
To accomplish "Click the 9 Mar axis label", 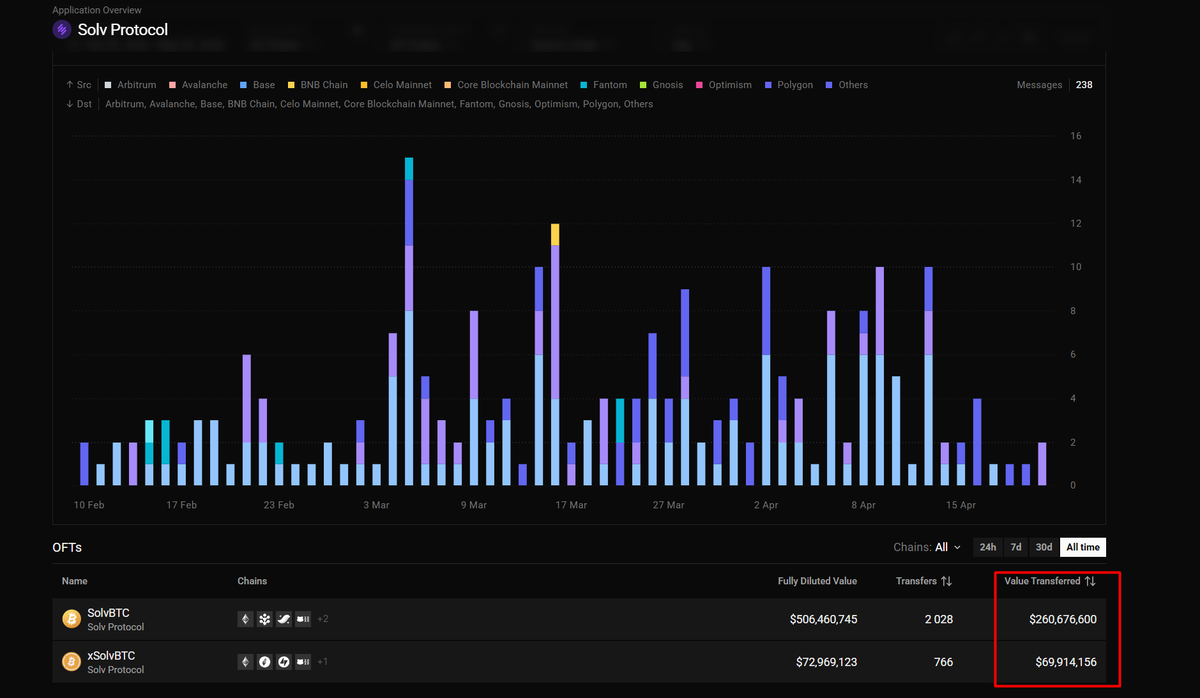I will pyautogui.click(x=474, y=505).
